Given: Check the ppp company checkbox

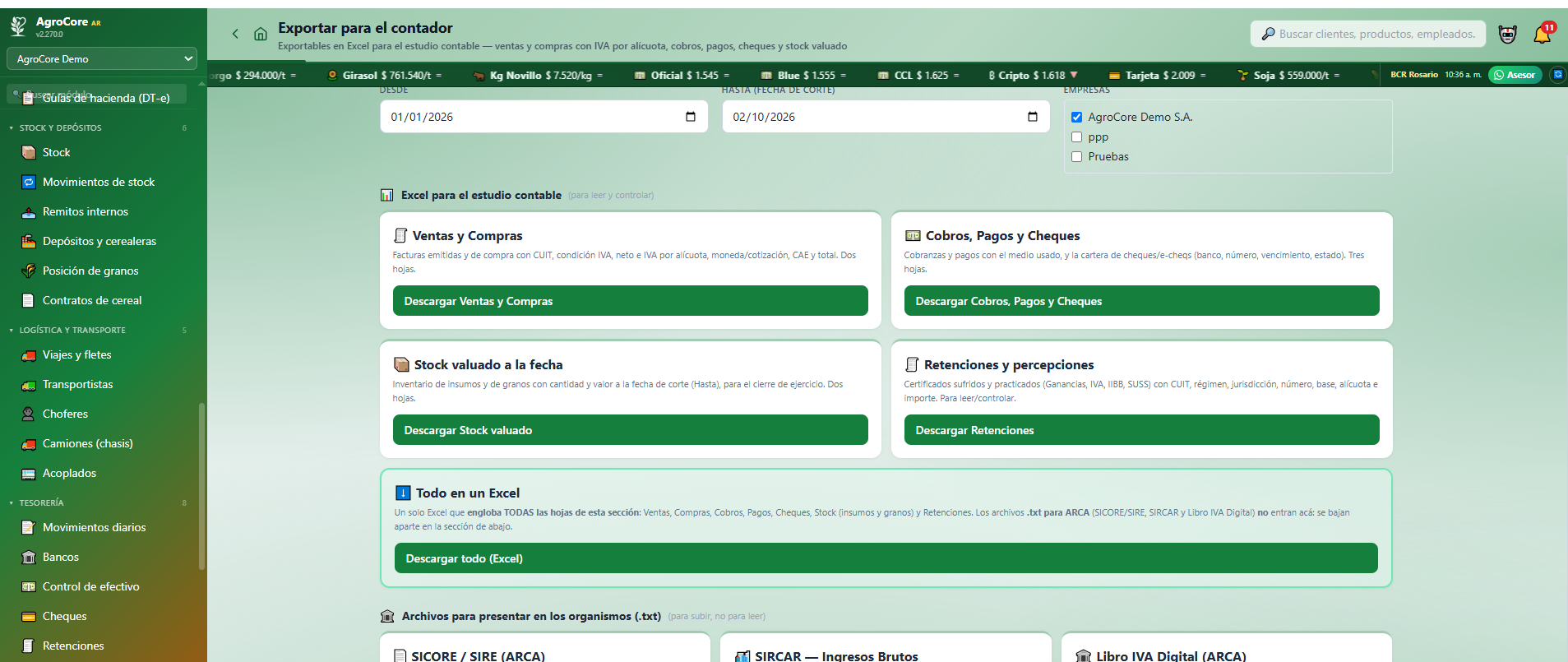Looking at the screenshot, I should 1076,137.
